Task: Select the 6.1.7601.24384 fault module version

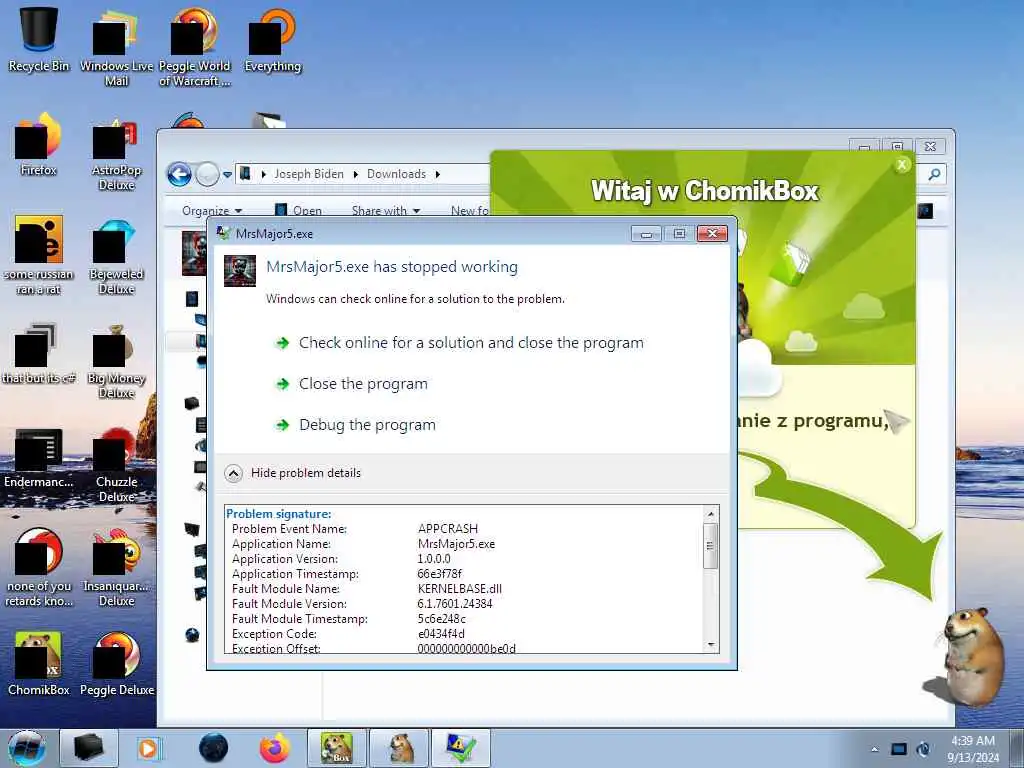Action: pyautogui.click(x=455, y=603)
